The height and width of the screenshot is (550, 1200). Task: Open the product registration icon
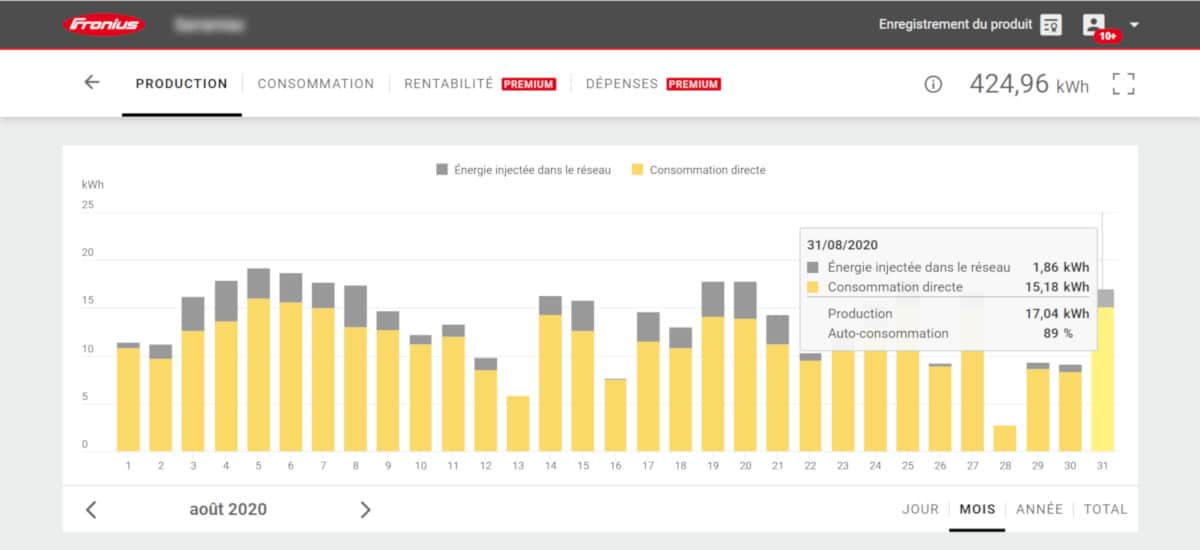click(1050, 25)
